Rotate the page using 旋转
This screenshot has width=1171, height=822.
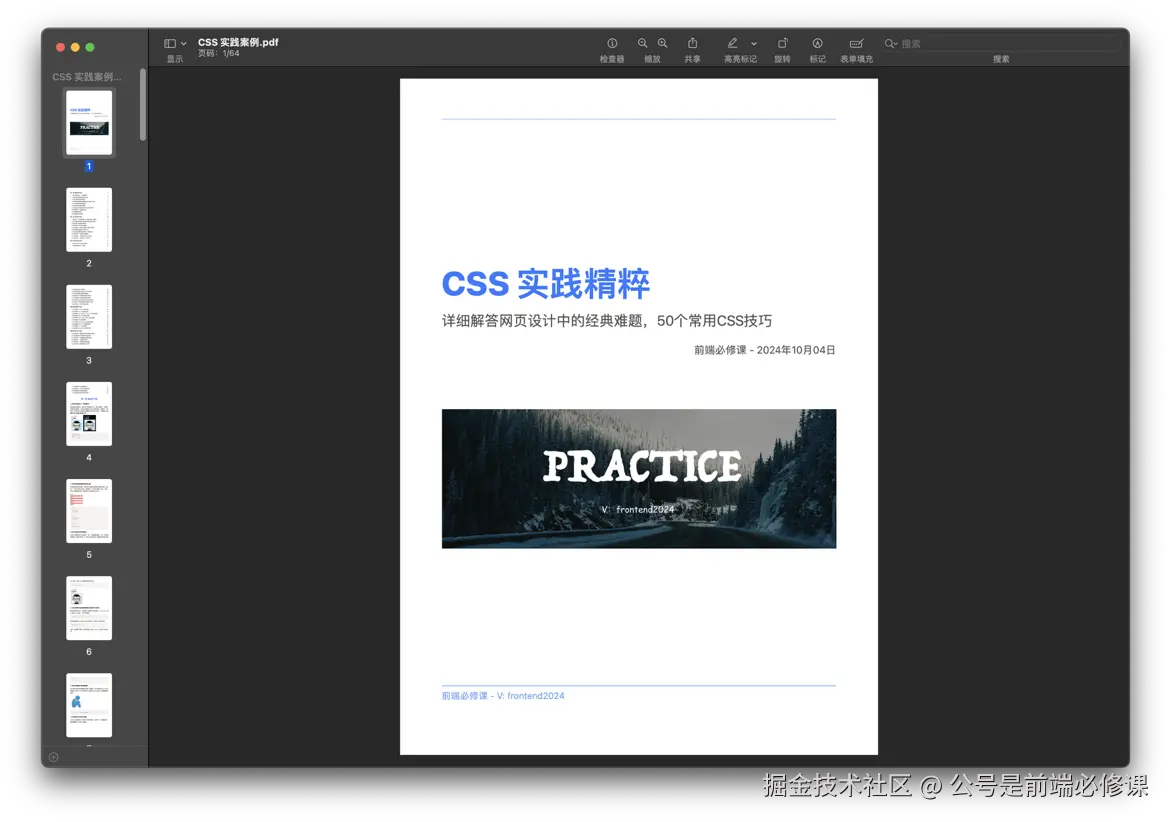tap(783, 43)
